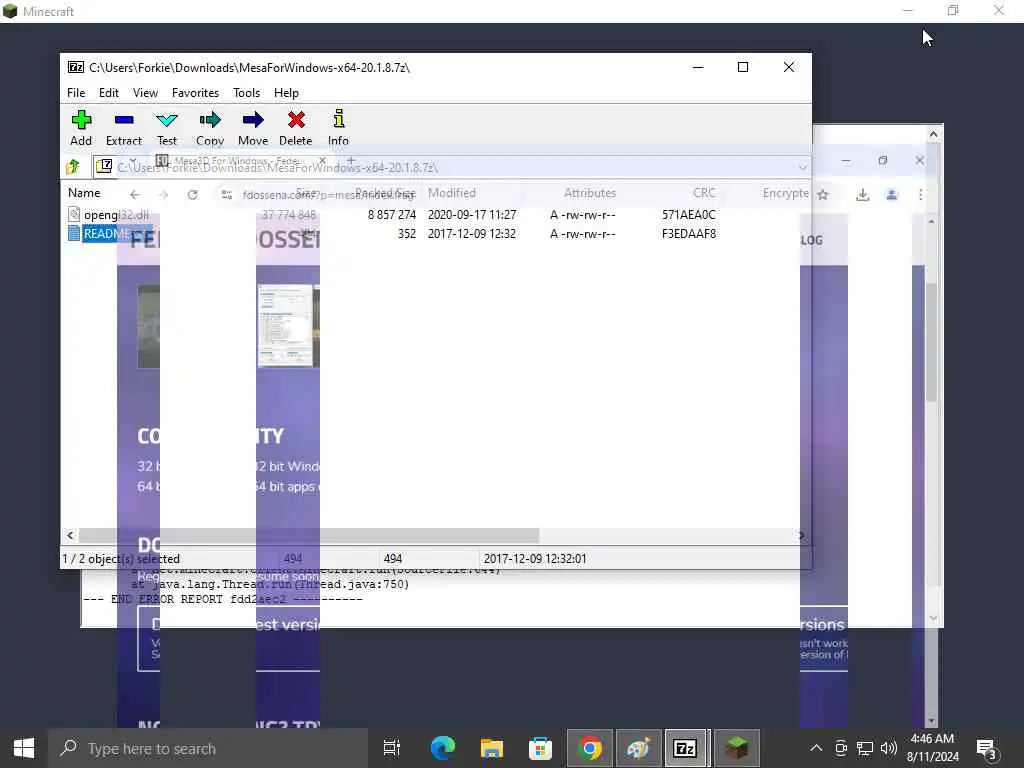Open the Windows Start menu
1024x768 pixels.
(x=24, y=748)
